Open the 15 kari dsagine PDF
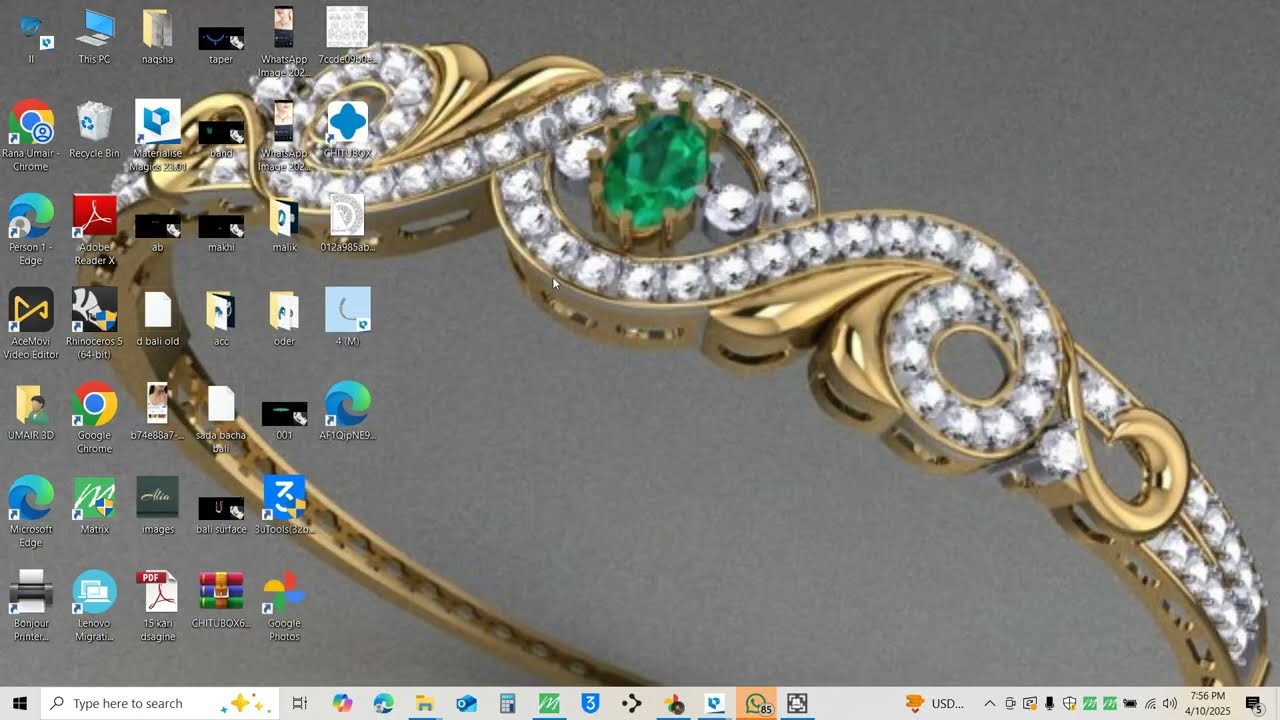This screenshot has height=720, width=1280. [x=158, y=607]
